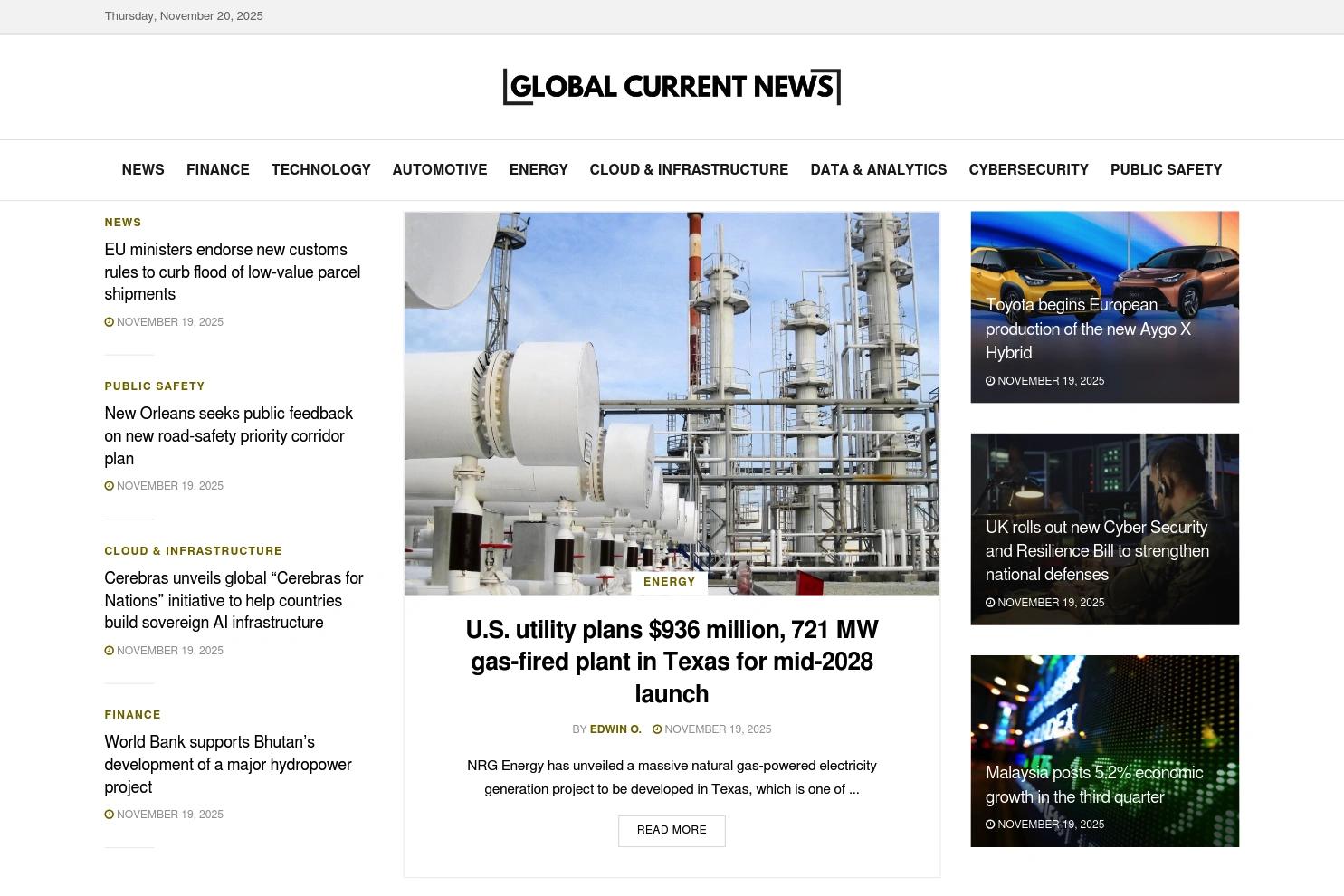Open Malaysia 5.2% economic growth article
1344x896 pixels.
coord(1094,785)
